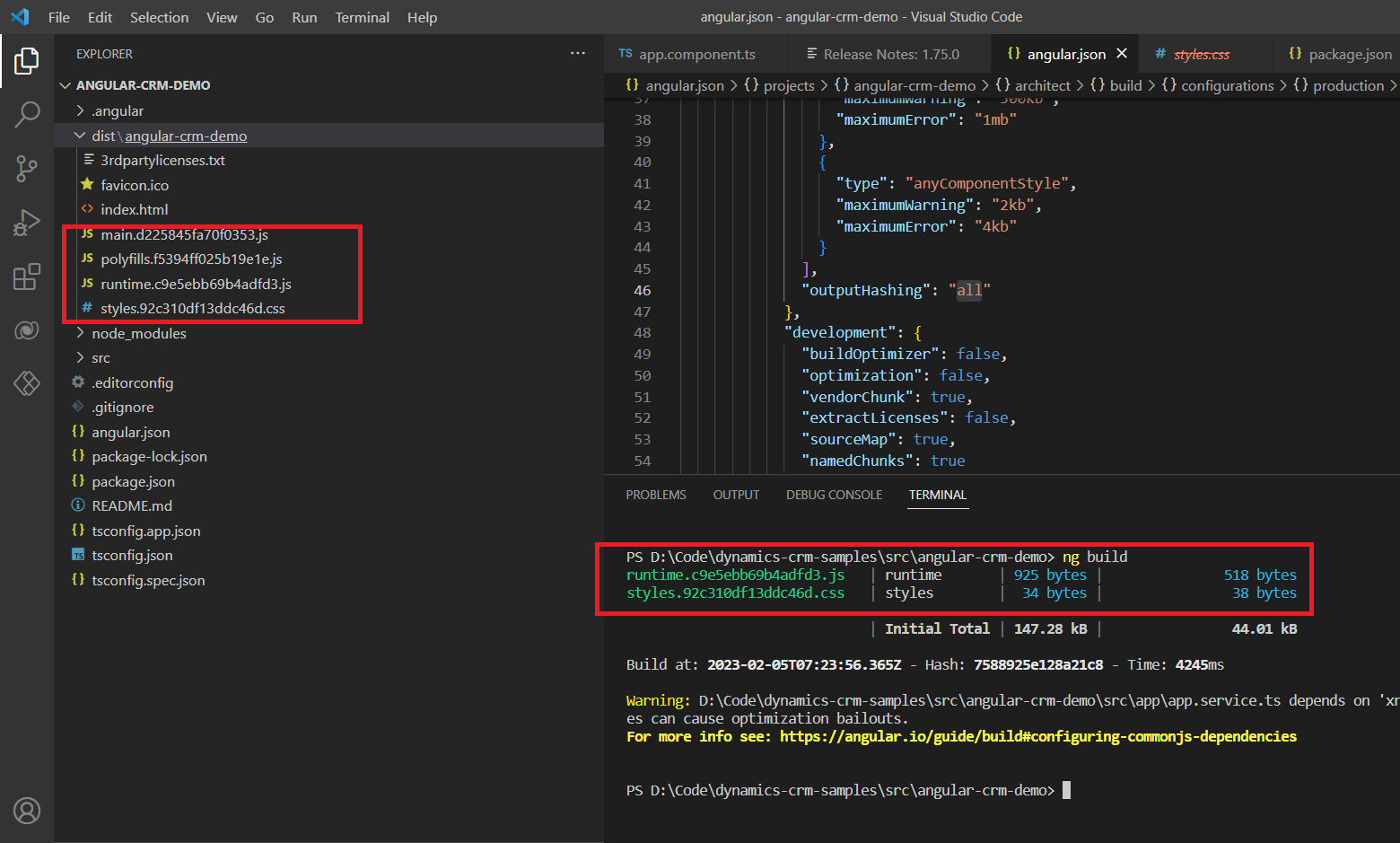Screen dimensions: 1400x843
Task: Open the Edit menu
Action: (x=101, y=17)
